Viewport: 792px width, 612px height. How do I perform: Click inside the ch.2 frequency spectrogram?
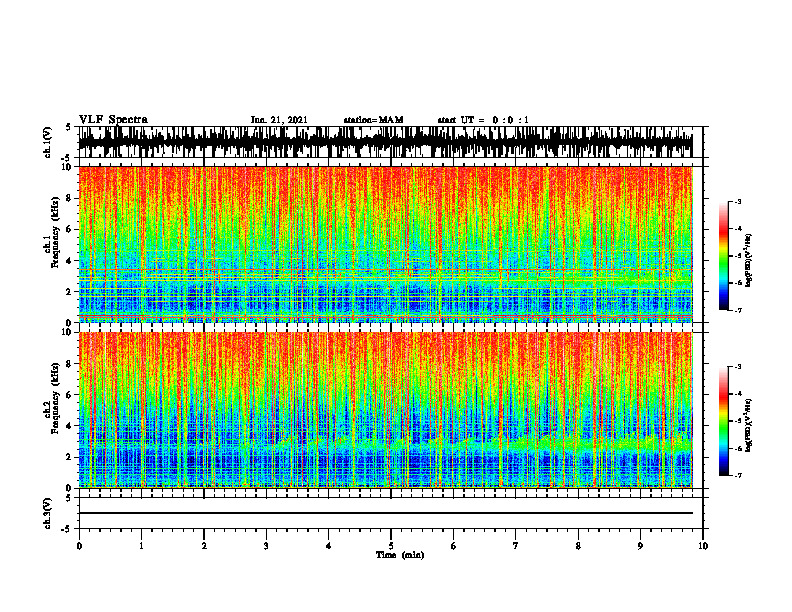386,410
